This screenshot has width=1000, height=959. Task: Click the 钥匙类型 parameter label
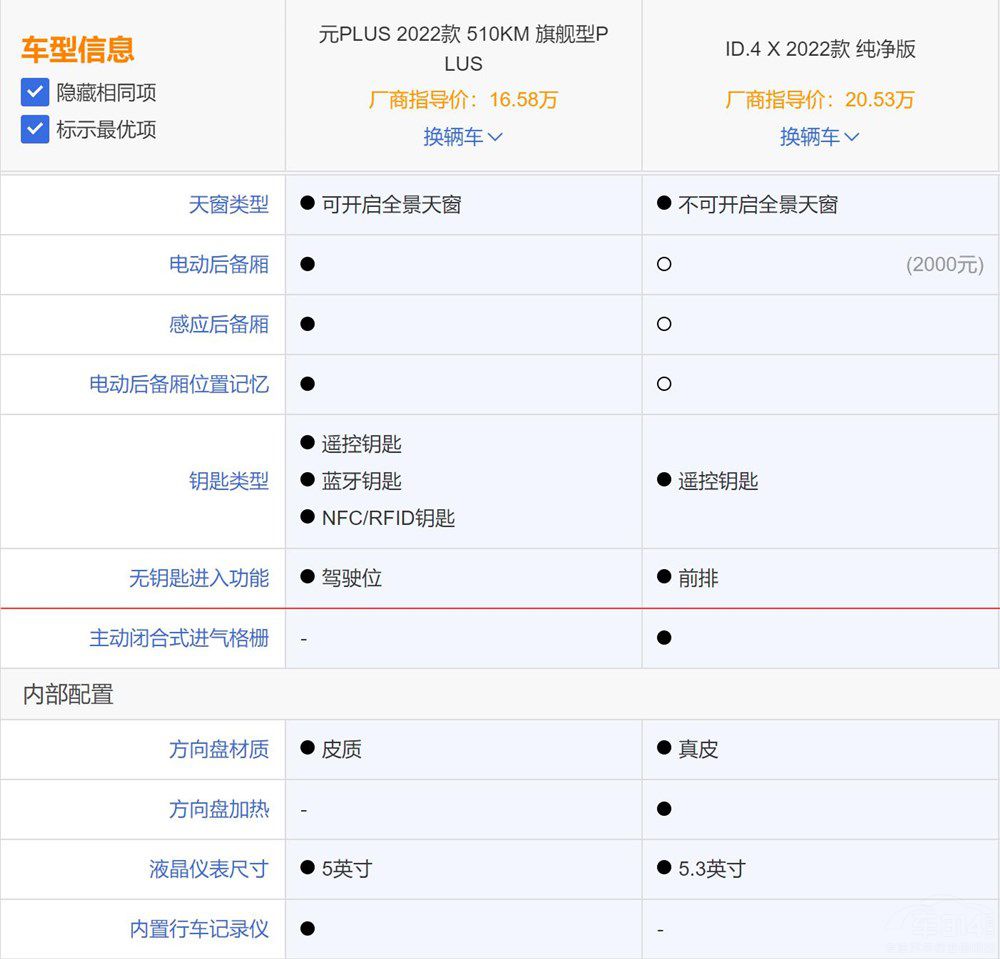click(x=228, y=481)
